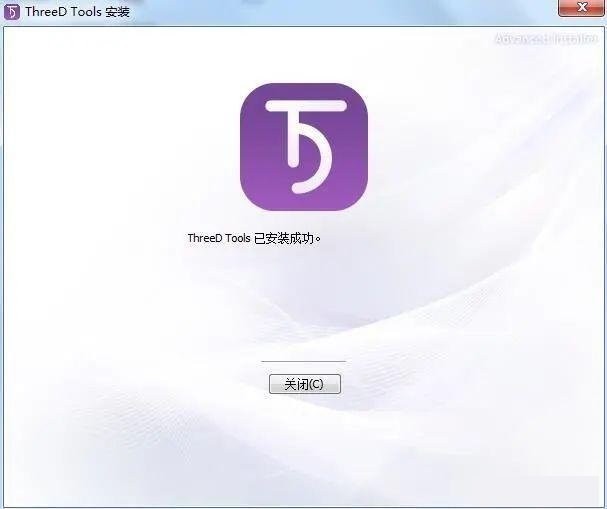Click the 'ThreeD Tools 安装' window title
This screenshot has width=607, height=509.
[x=77, y=12]
